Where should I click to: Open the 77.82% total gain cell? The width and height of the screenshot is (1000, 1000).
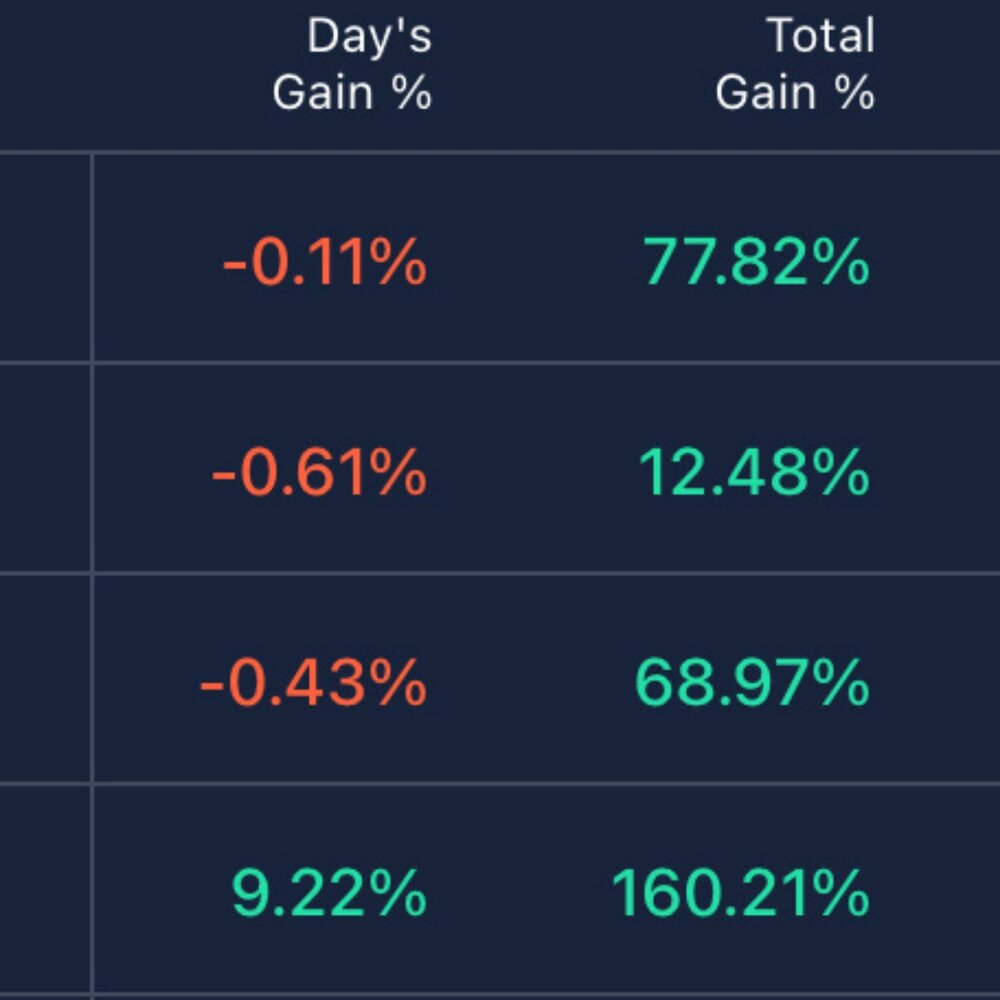coord(755,262)
